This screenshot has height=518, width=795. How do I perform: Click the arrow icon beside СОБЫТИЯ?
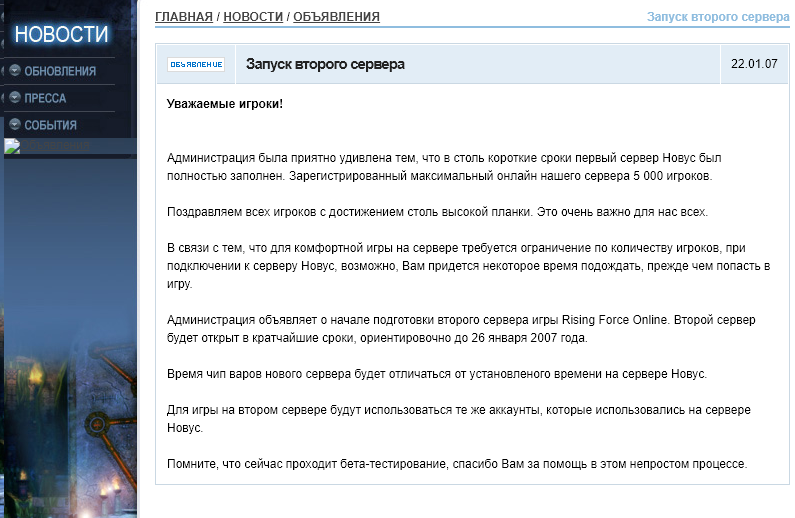click(x=15, y=124)
